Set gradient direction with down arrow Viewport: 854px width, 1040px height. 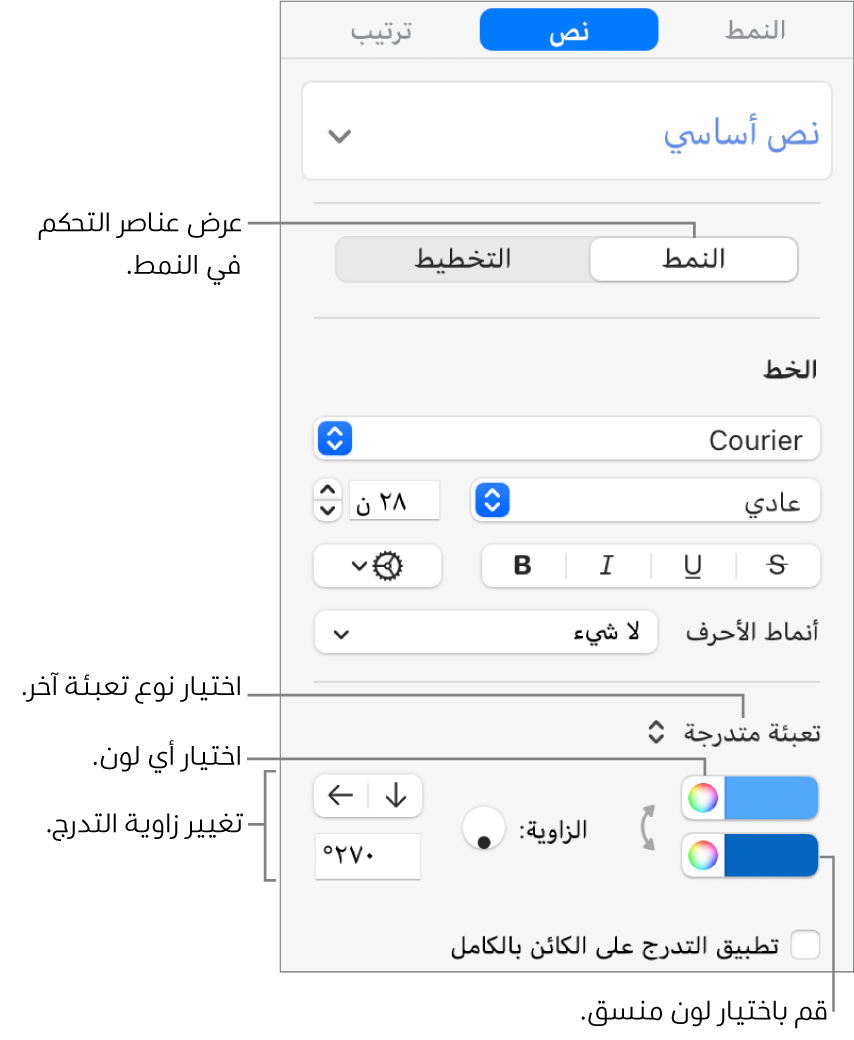[x=397, y=796]
